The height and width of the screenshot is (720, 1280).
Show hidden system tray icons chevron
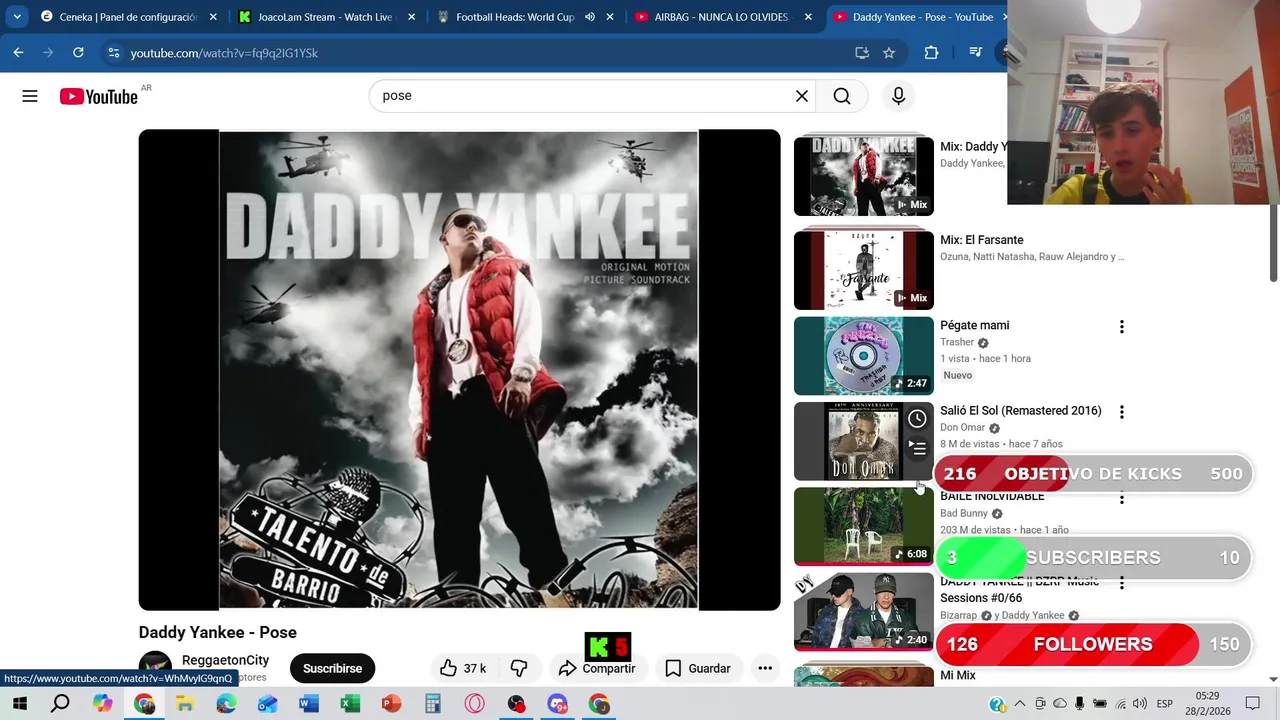tap(1019, 704)
